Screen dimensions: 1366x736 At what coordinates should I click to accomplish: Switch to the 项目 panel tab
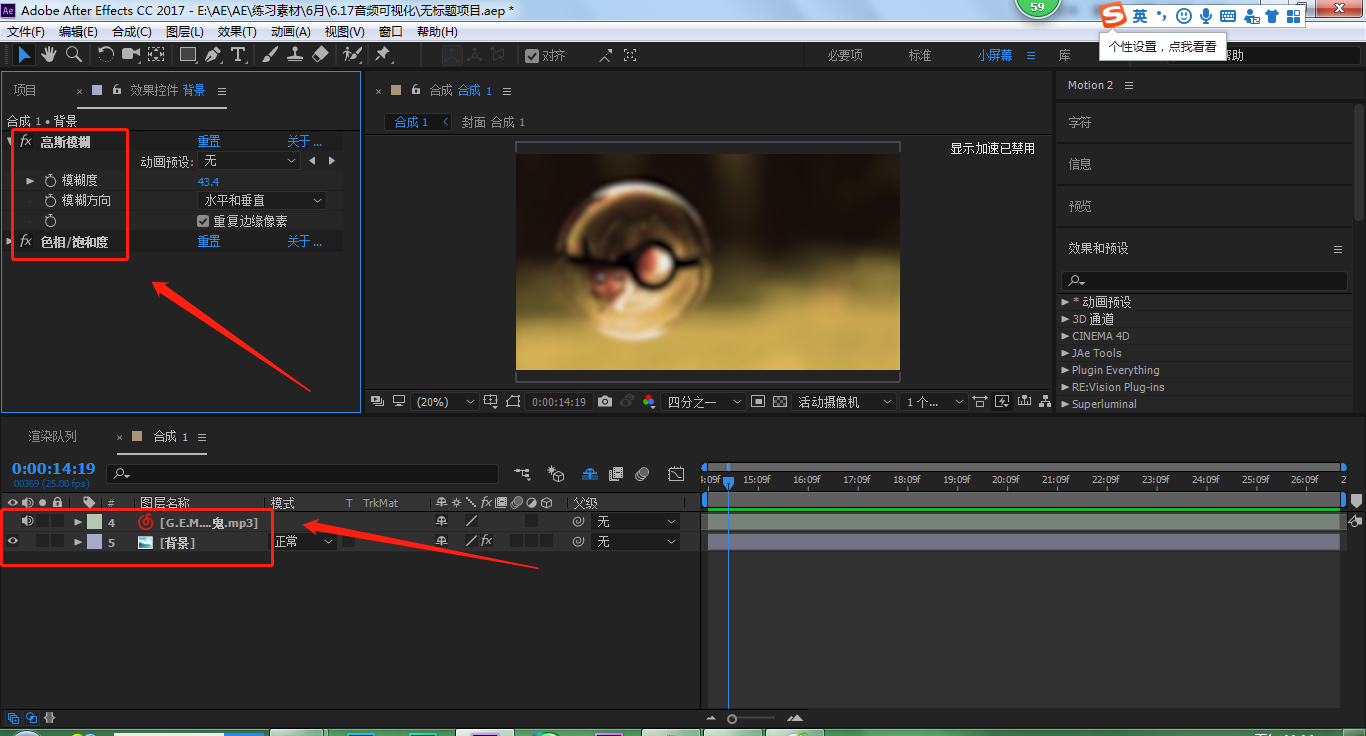point(25,90)
